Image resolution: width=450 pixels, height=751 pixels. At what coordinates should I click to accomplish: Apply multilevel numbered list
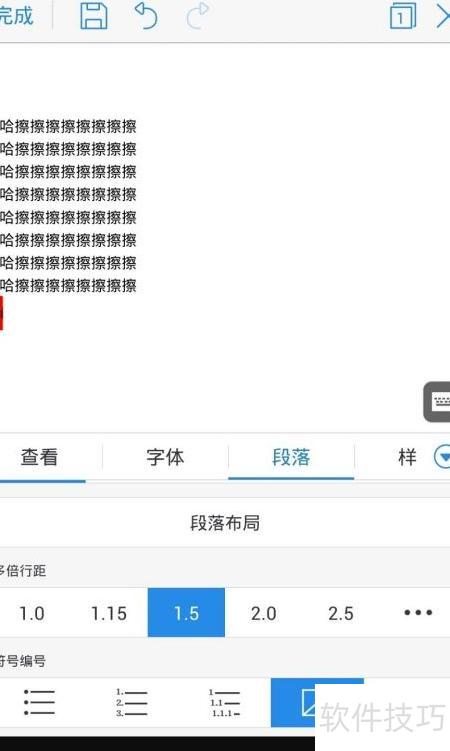click(224, 703)
